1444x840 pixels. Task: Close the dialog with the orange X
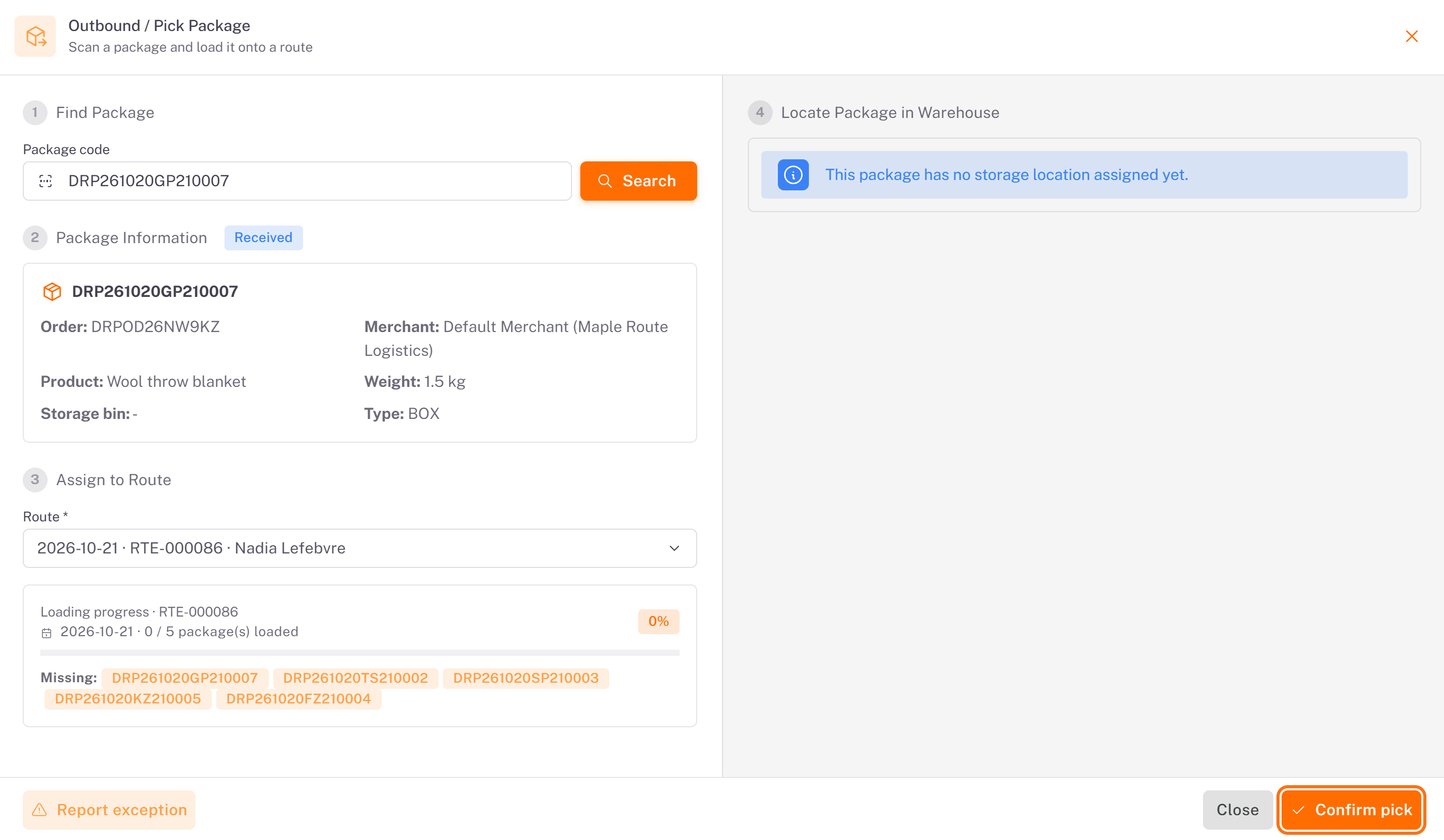click(x=1411, y=37)
